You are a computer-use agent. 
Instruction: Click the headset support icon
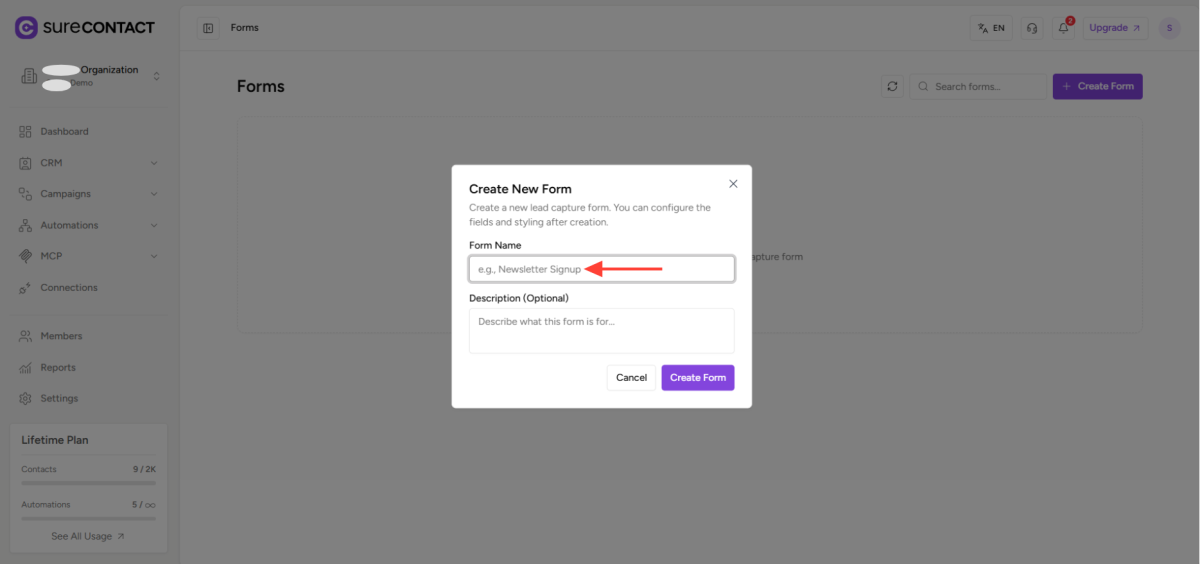pyautogui.click(x=1032, y=28)
